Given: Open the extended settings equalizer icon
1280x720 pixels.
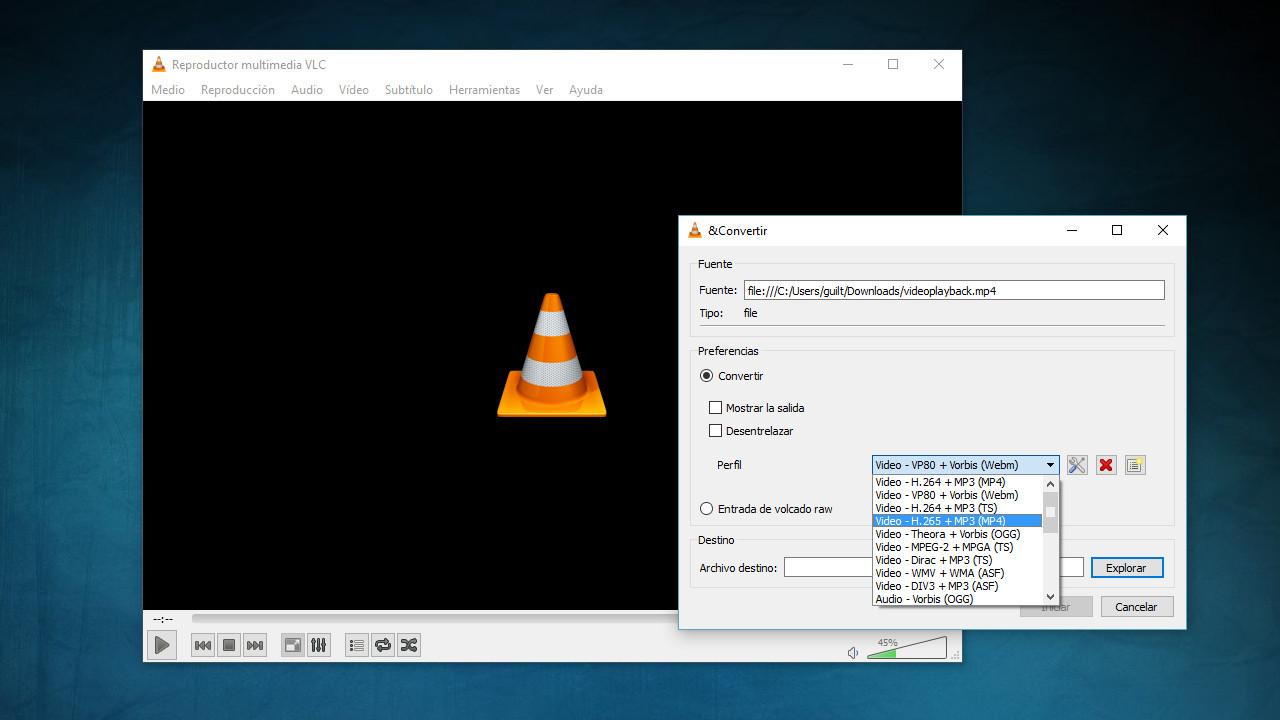Looking at the screenshot, I should point(318,645).
